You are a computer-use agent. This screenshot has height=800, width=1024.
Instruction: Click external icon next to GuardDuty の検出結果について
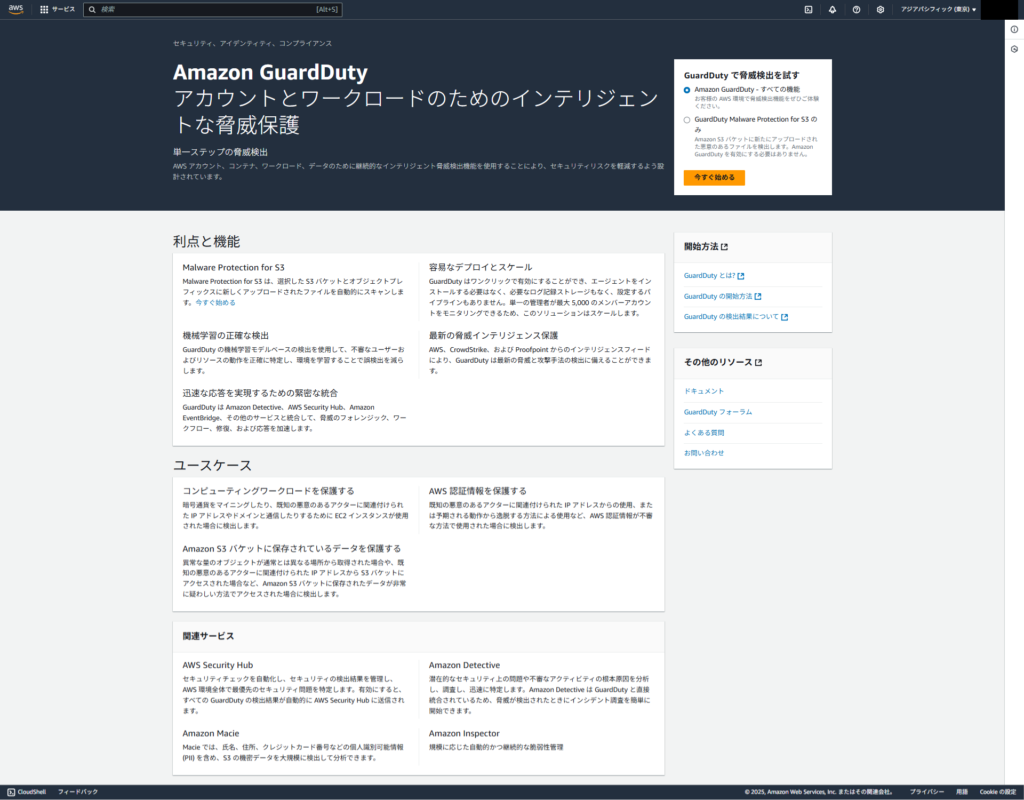[x=784, y=317]
